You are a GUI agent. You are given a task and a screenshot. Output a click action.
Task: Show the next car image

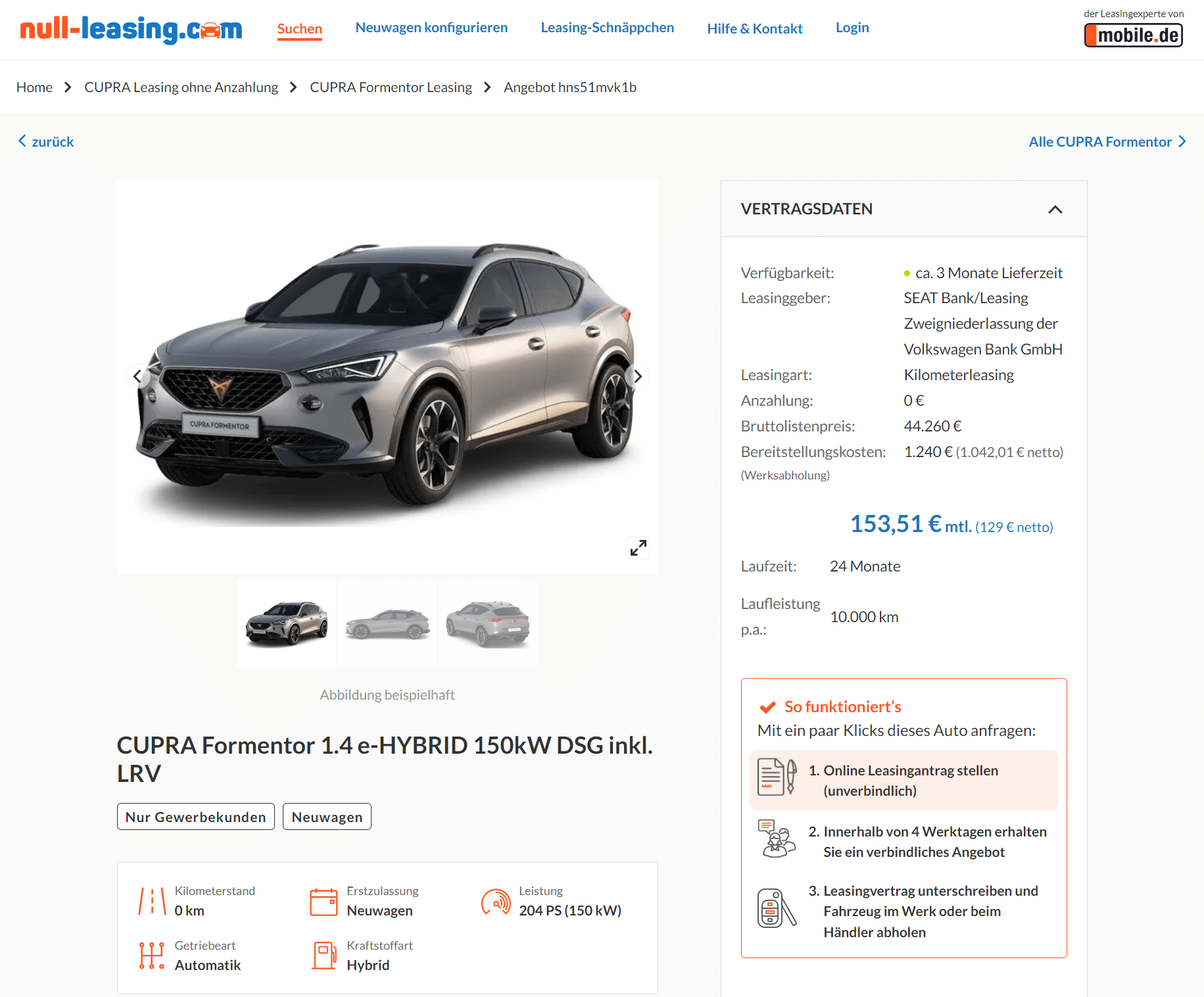click(x=637, y=376)
